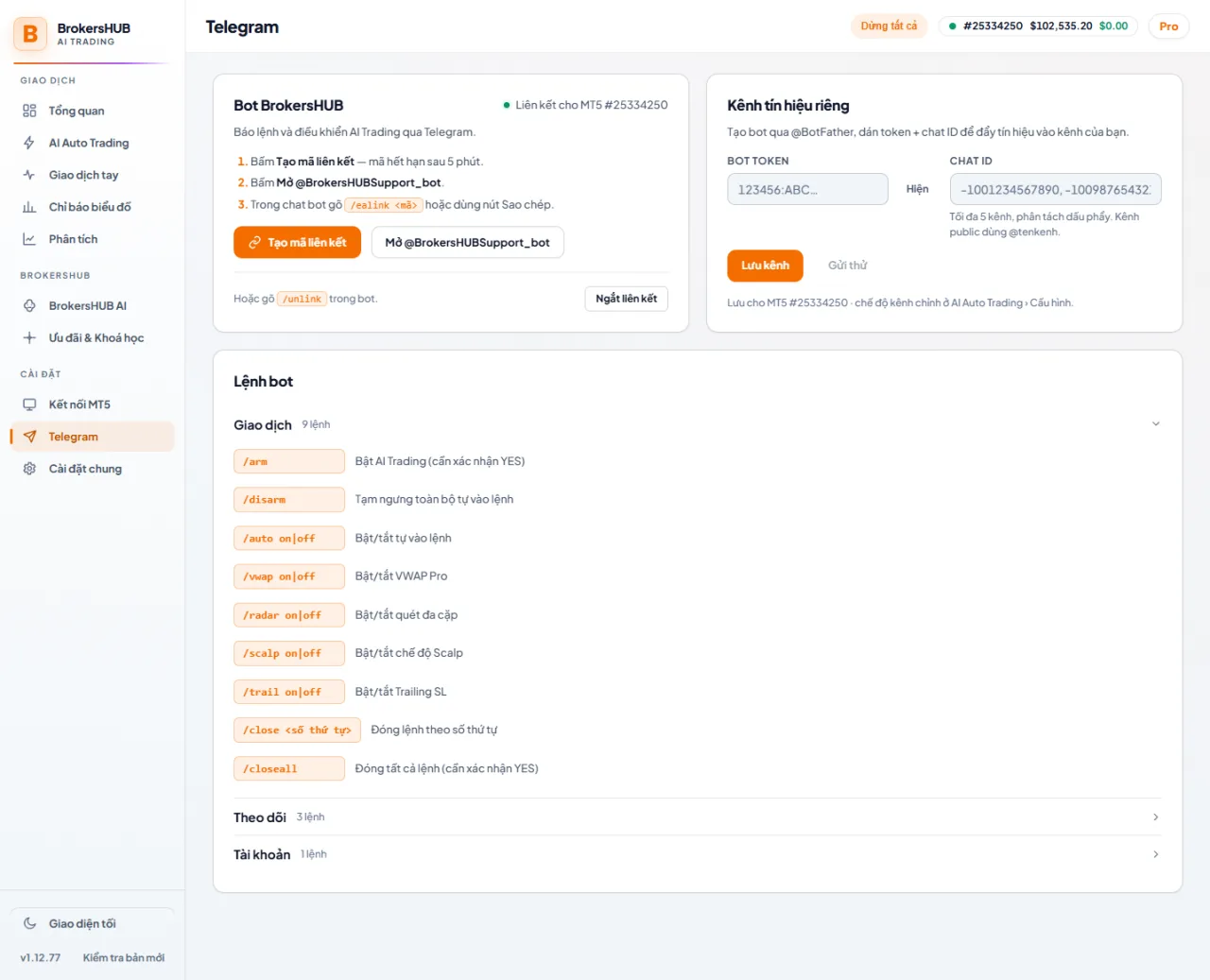Copy the /closeall command chip
This screenshot has height=980, width=1210.
[289, 768]
